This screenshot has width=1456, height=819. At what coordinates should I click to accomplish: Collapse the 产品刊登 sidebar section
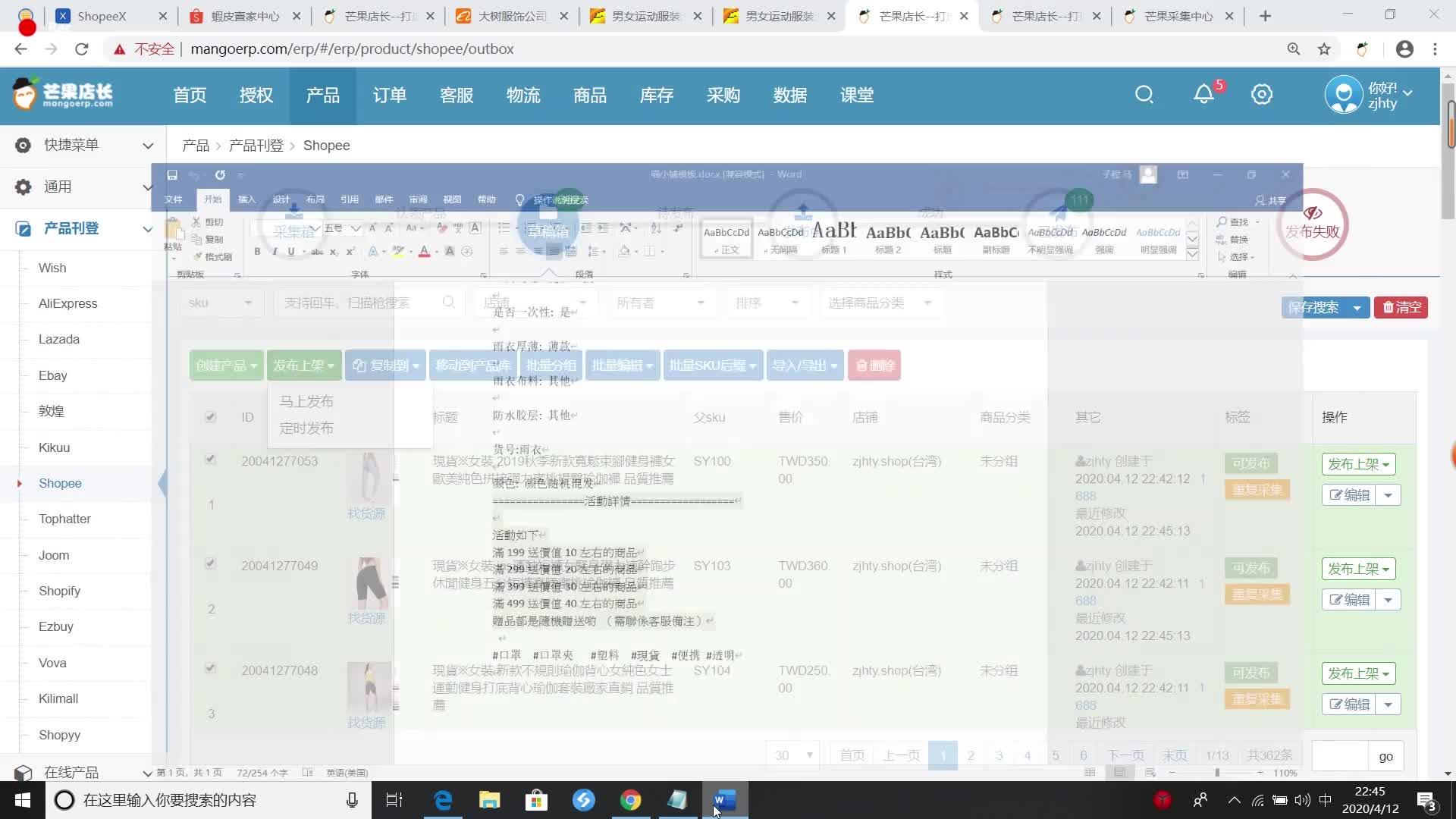[x=147, y=229]
